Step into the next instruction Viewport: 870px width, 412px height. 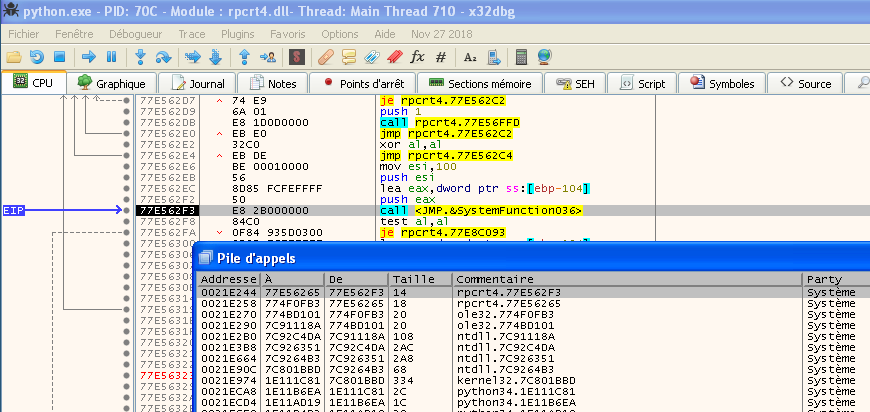140,57
